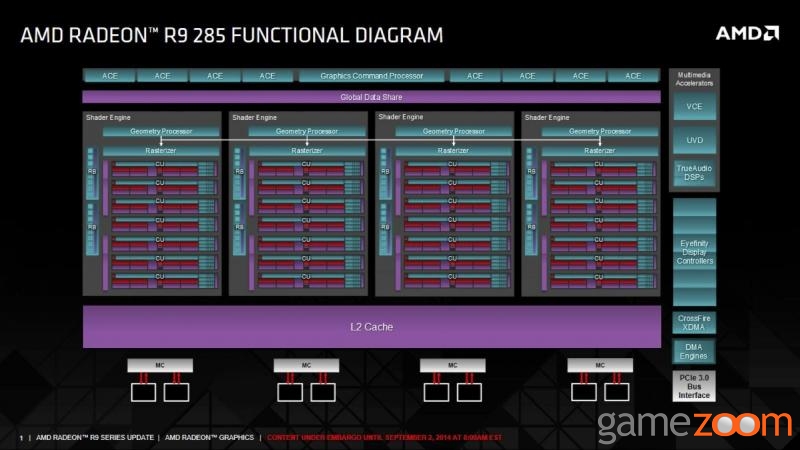Click the Multimedia Accelerators heading
Image resolution: width=800 pixels, height=450 pixels.
click(694, 79)
